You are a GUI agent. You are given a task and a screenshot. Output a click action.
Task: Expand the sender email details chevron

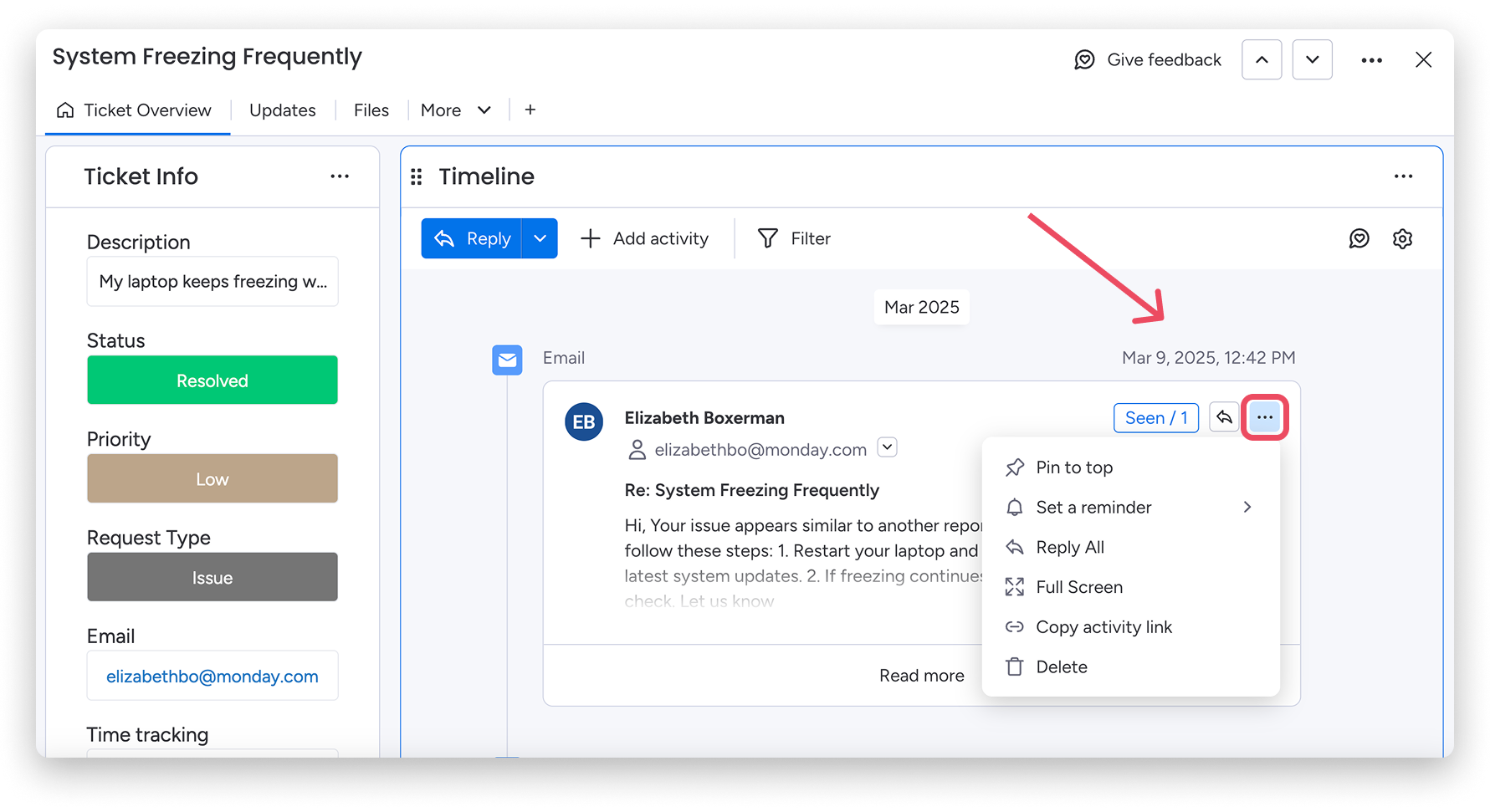887,447
